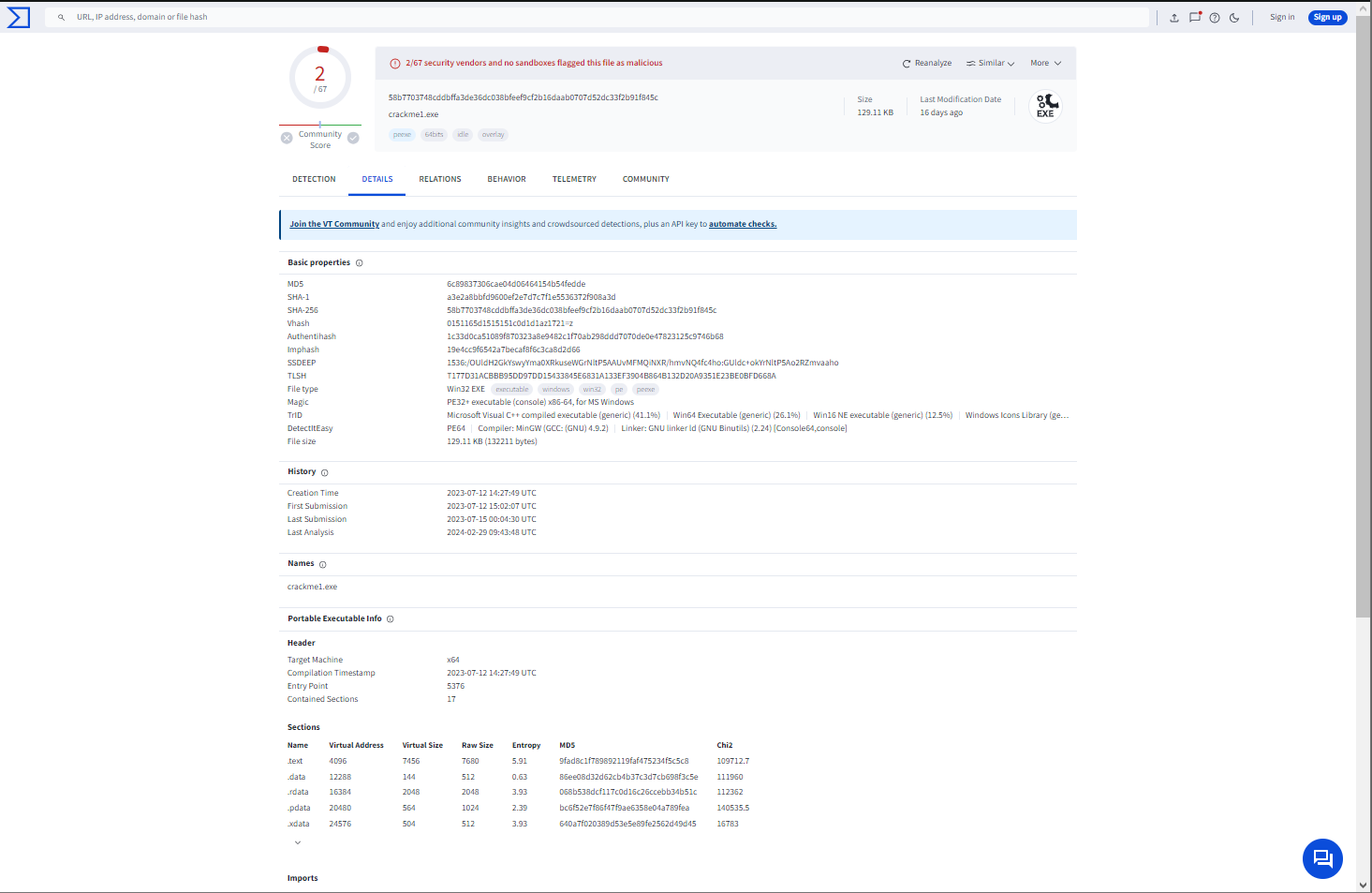
Task: Click the VirusTotal logo icon
Action: (19, 17)
